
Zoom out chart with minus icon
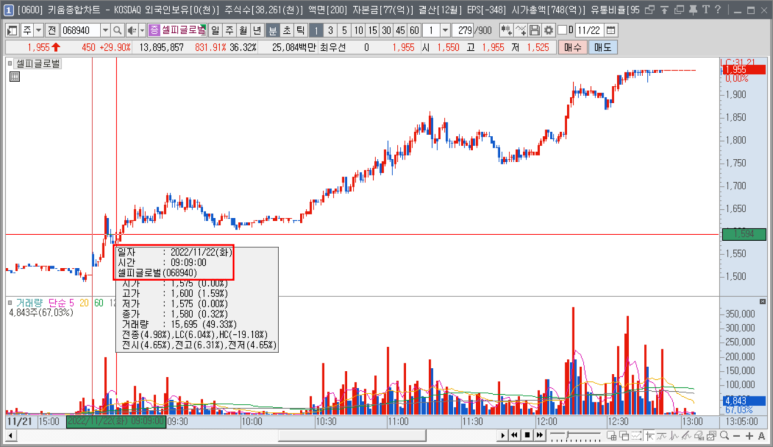point(737,435)
